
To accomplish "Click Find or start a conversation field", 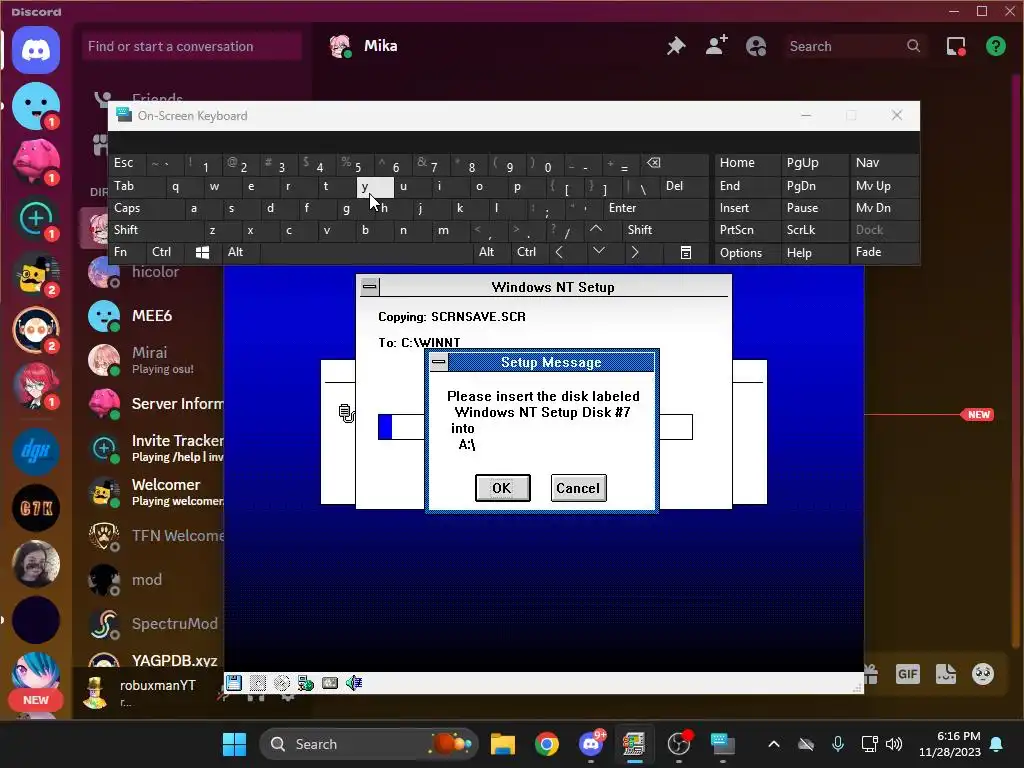I will click(x=191, y=46).
